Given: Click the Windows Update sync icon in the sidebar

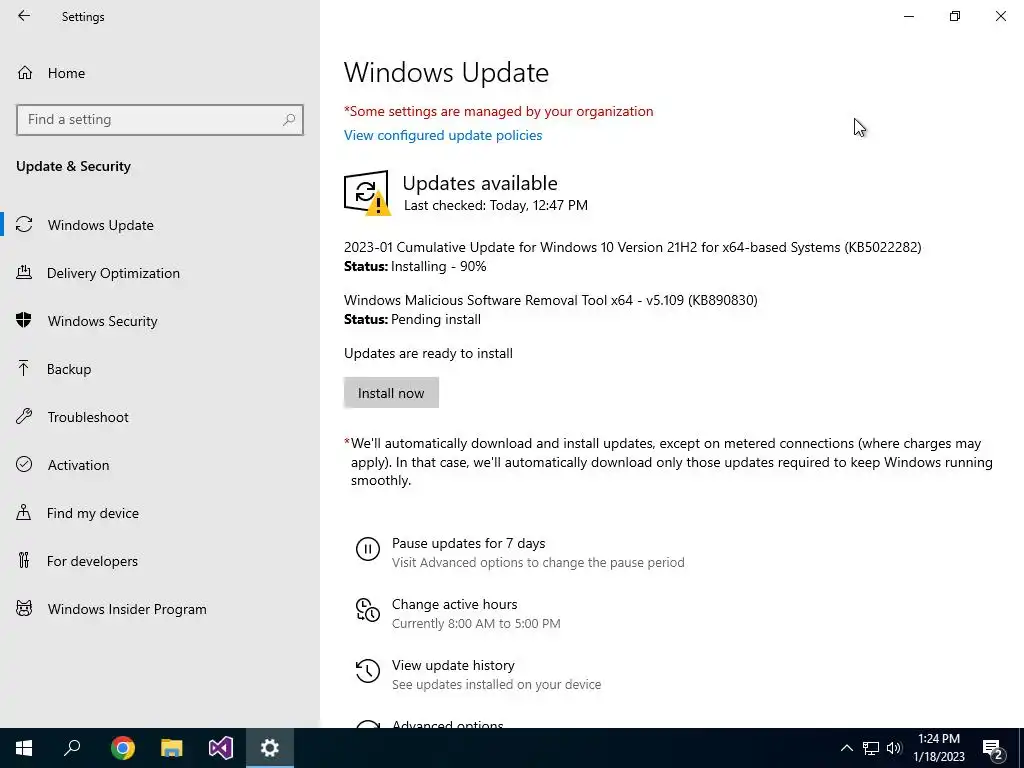Looking at the screenshot, I should click(24, 225).
